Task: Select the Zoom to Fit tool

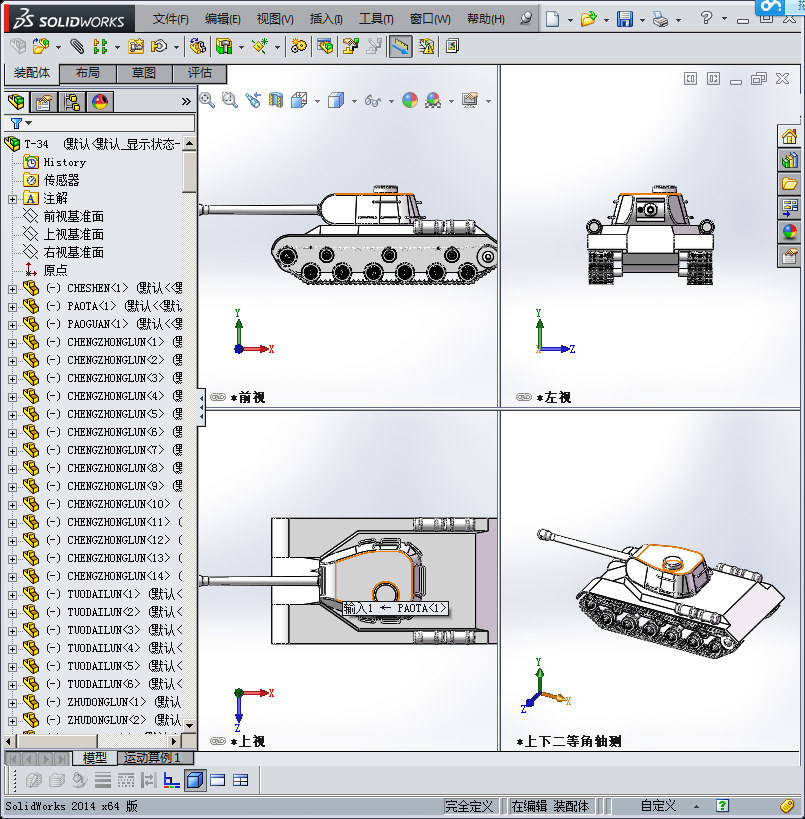Action: [x=206, y=101]
